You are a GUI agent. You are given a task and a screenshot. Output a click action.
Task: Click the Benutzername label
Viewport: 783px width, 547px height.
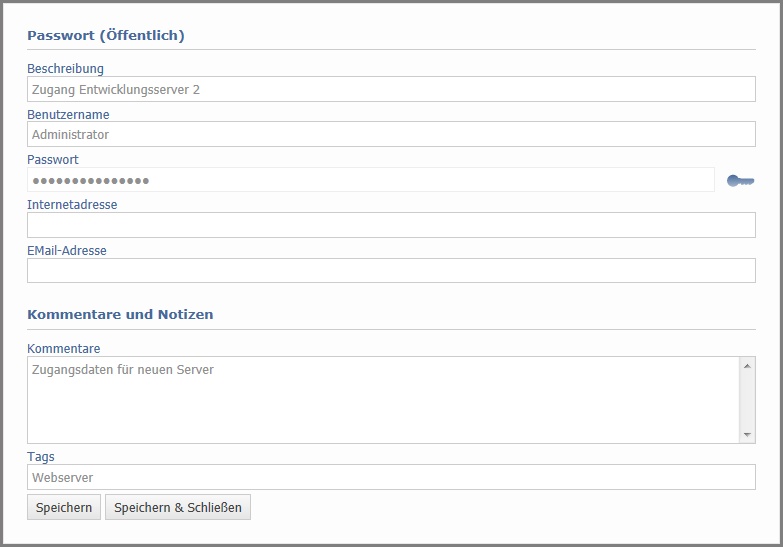(x=68, y=114)
